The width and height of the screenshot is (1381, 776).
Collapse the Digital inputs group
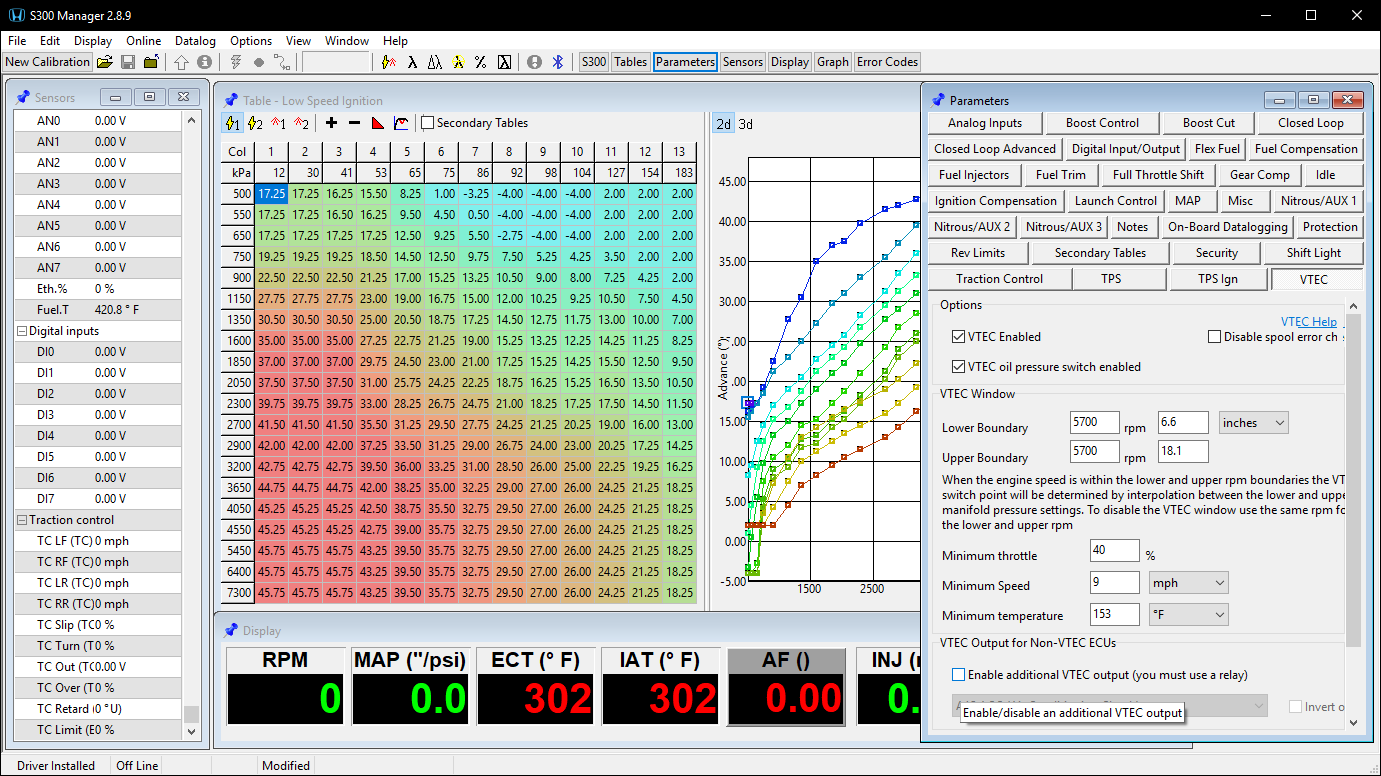click(x=22, y=331)
